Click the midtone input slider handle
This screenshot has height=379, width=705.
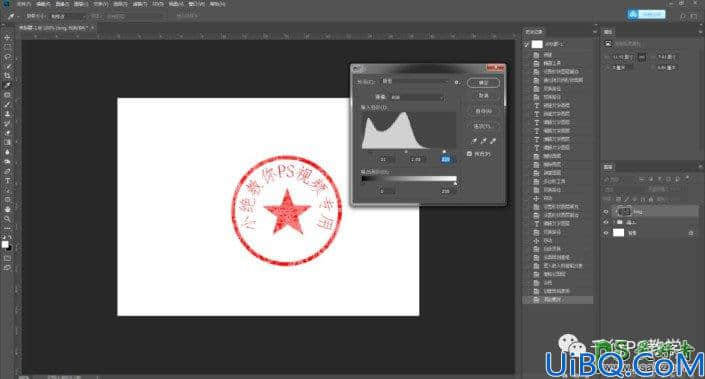(x=406, y=152)
